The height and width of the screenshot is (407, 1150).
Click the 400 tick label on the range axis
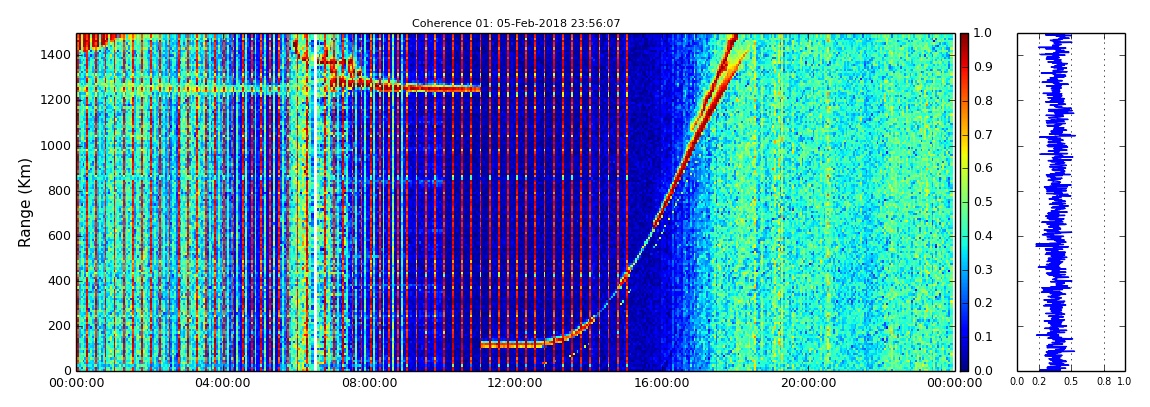[x=59, y=282]
